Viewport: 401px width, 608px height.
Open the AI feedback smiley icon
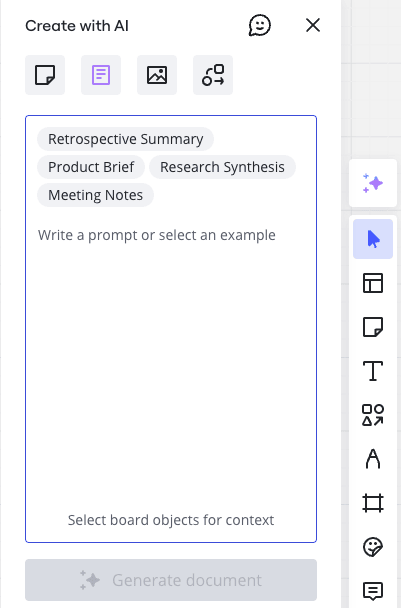click(x=259, y=26)
